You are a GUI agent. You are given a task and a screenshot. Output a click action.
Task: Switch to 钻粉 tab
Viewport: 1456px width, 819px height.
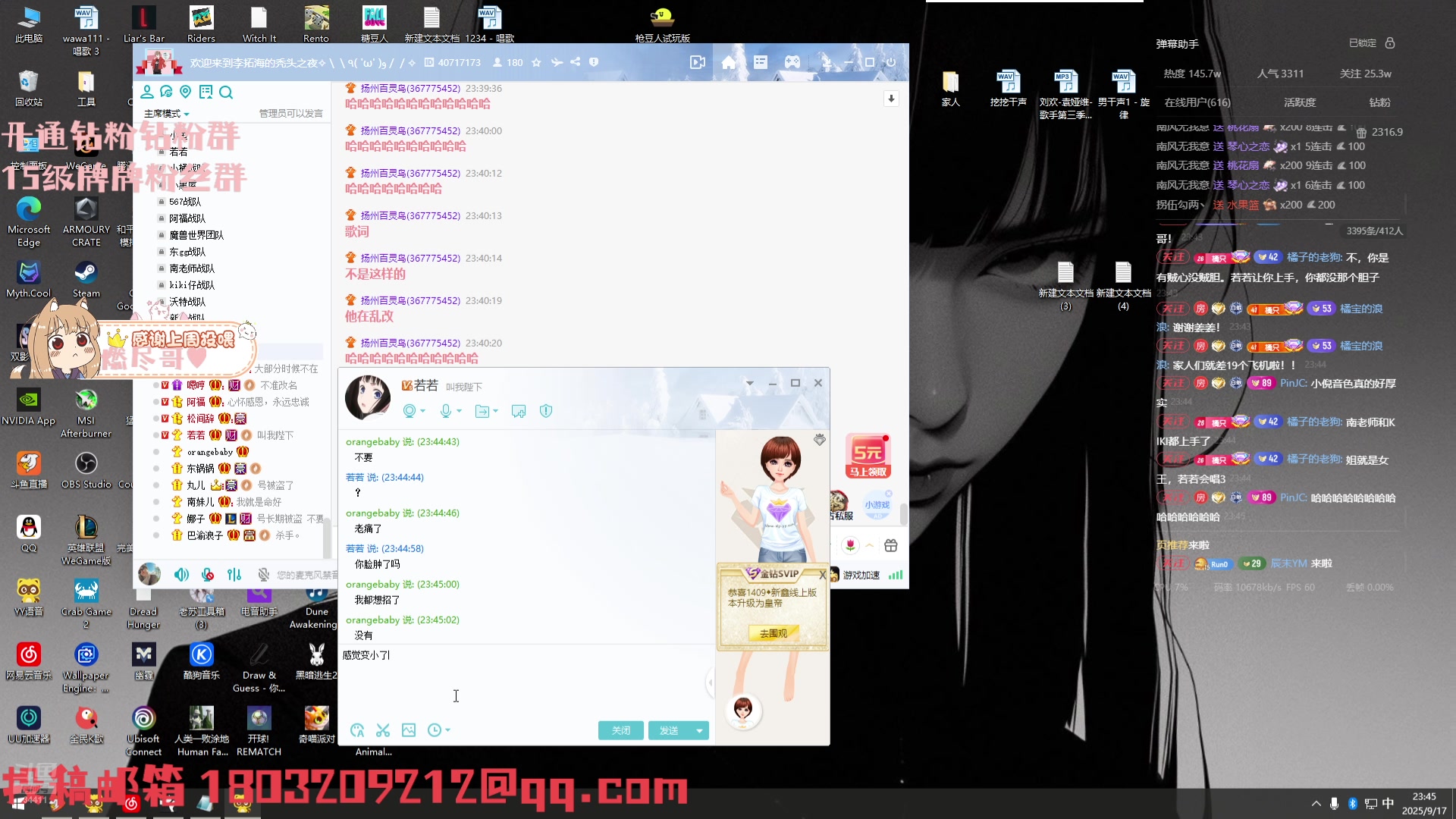[1379, 102]
